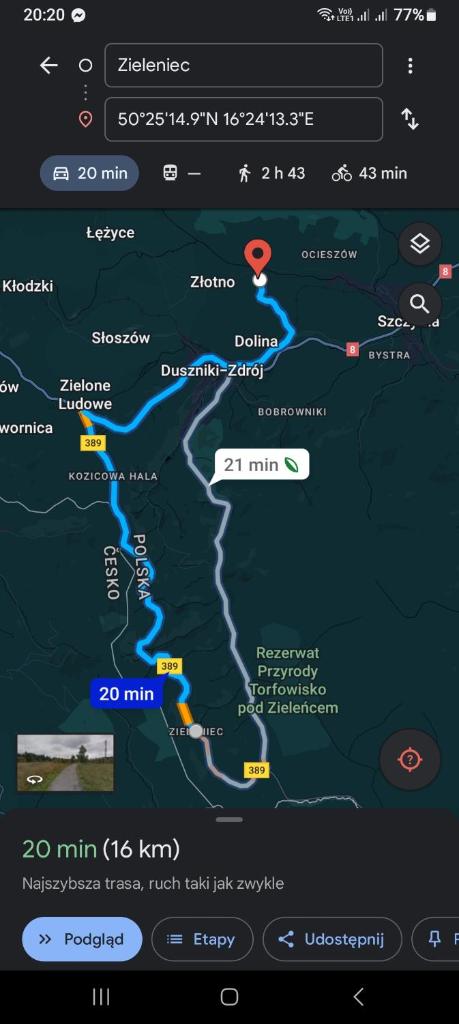Tap the back arrow icon

click(x=48, y=65)
